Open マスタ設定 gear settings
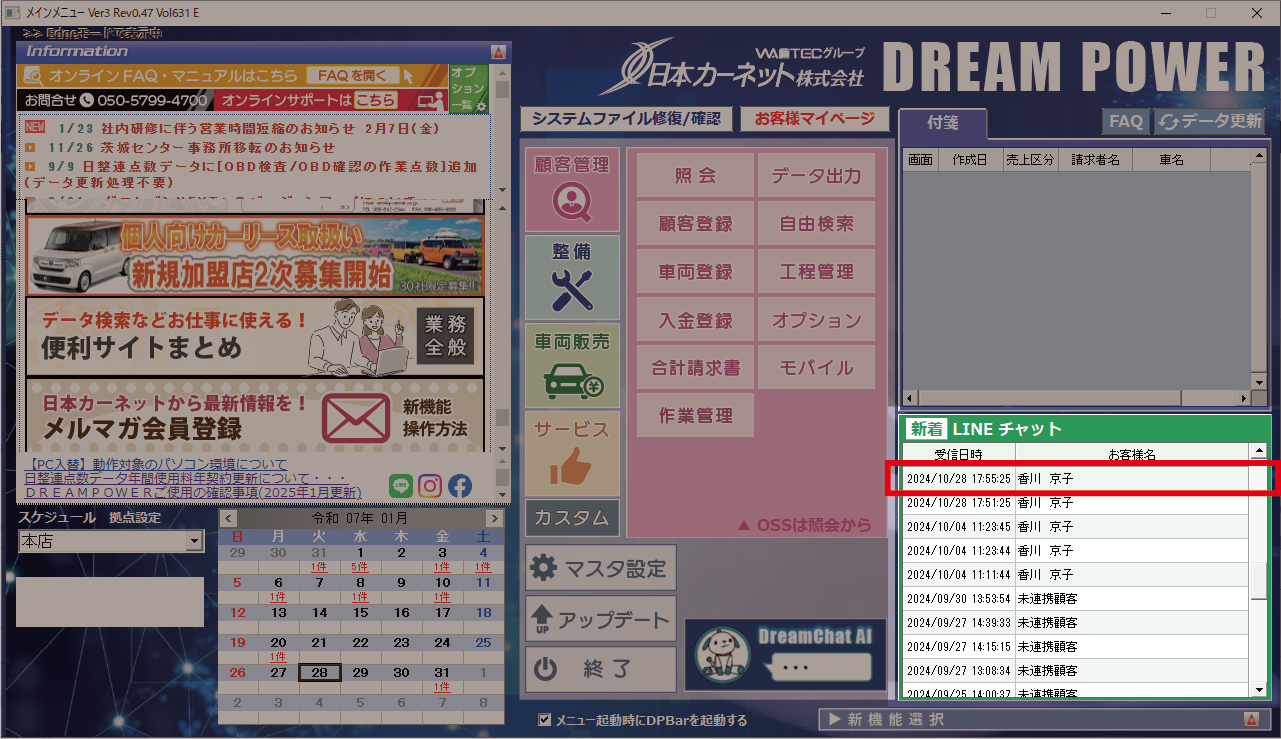Screen dimensions: 1281x739 [x=600, y=568]
